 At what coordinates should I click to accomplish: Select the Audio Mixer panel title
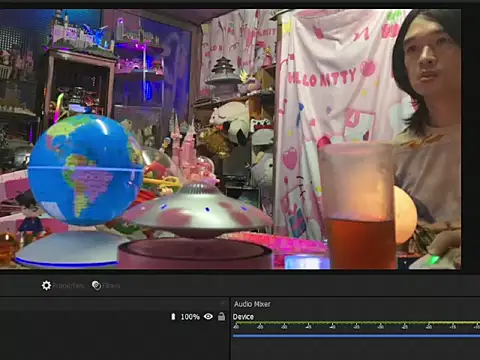(252, 304)
